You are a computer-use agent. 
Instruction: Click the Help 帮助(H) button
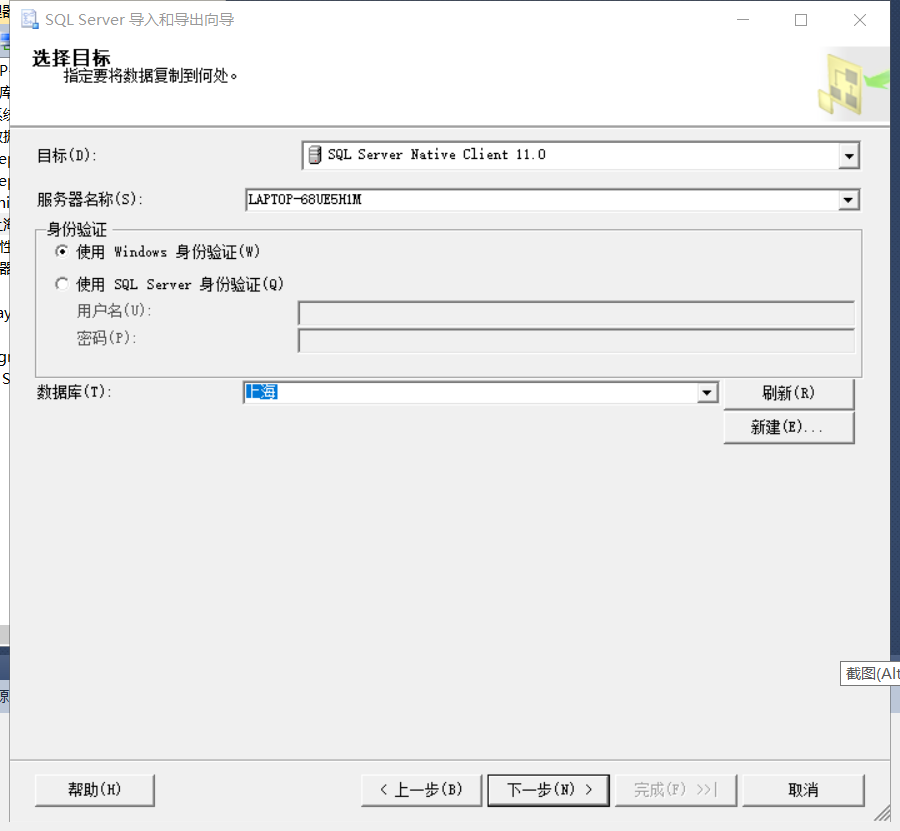coord(95,790)
